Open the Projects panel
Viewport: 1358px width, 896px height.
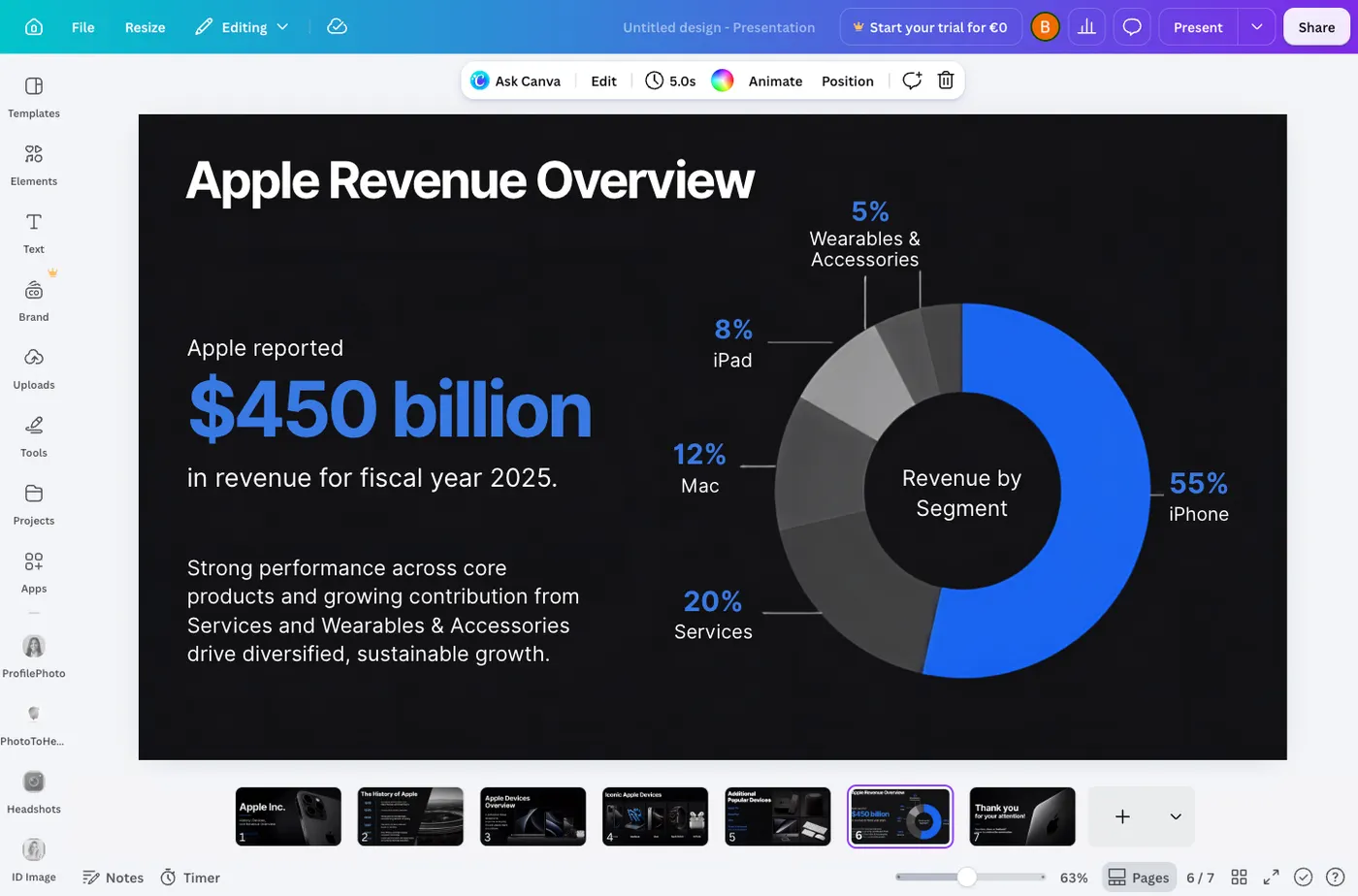(x=34, y=504)
